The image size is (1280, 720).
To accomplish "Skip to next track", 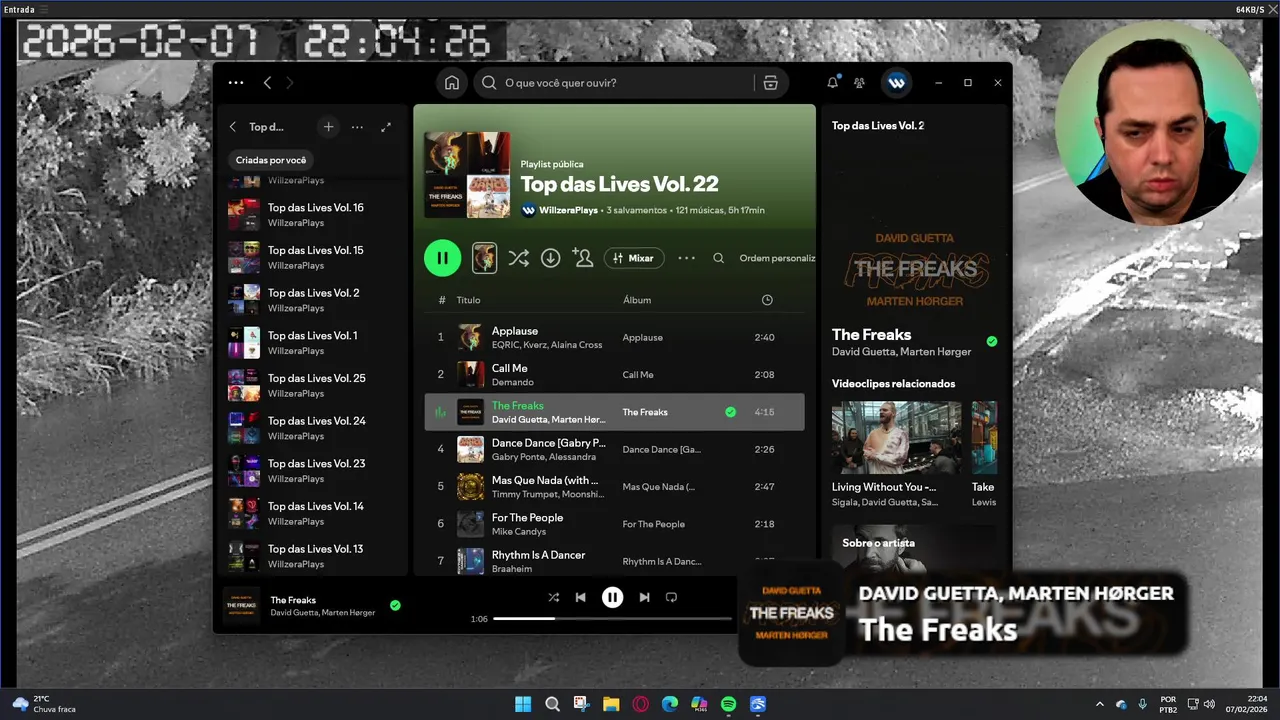I will [644, 597].
